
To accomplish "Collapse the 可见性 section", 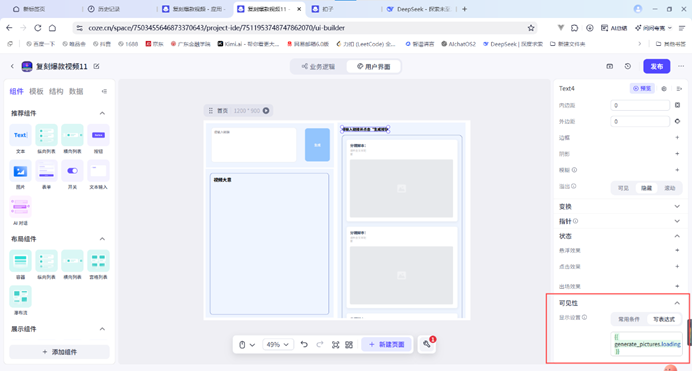I will pos(677,303).
